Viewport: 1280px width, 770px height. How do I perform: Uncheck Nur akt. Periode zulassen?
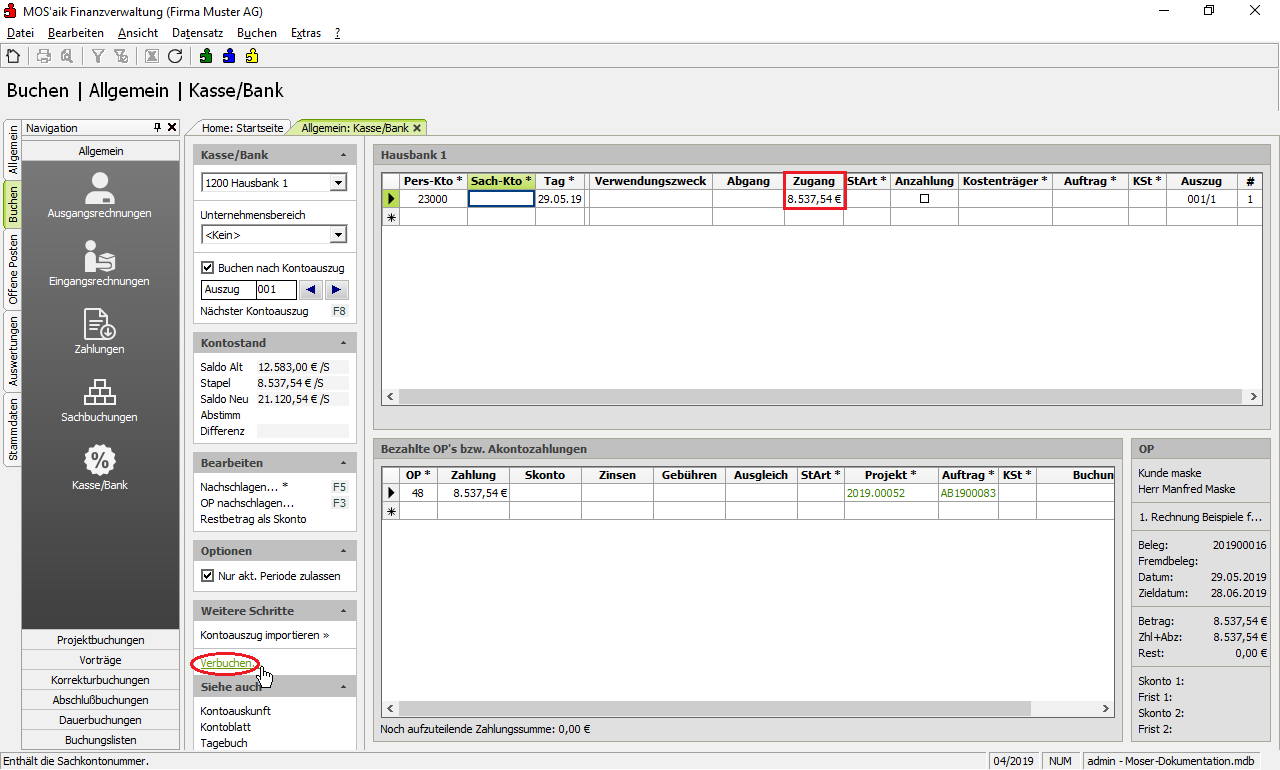pos(208,576)
